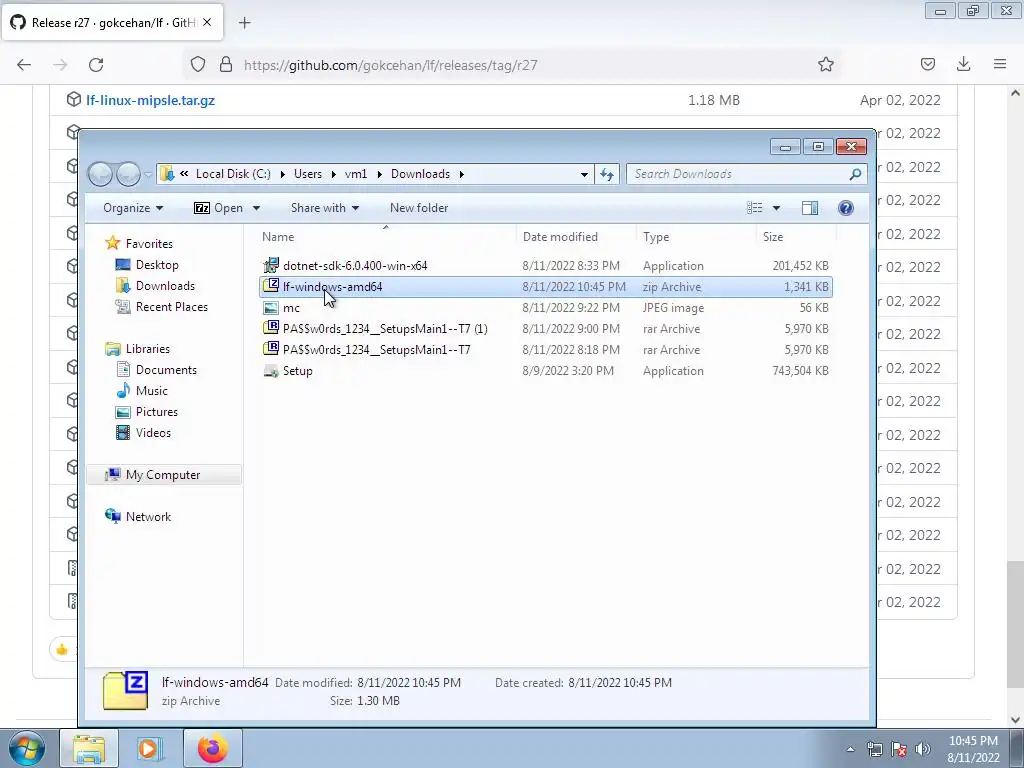
Task: Open Windows Start menu orb
Action: coord(27,748)
